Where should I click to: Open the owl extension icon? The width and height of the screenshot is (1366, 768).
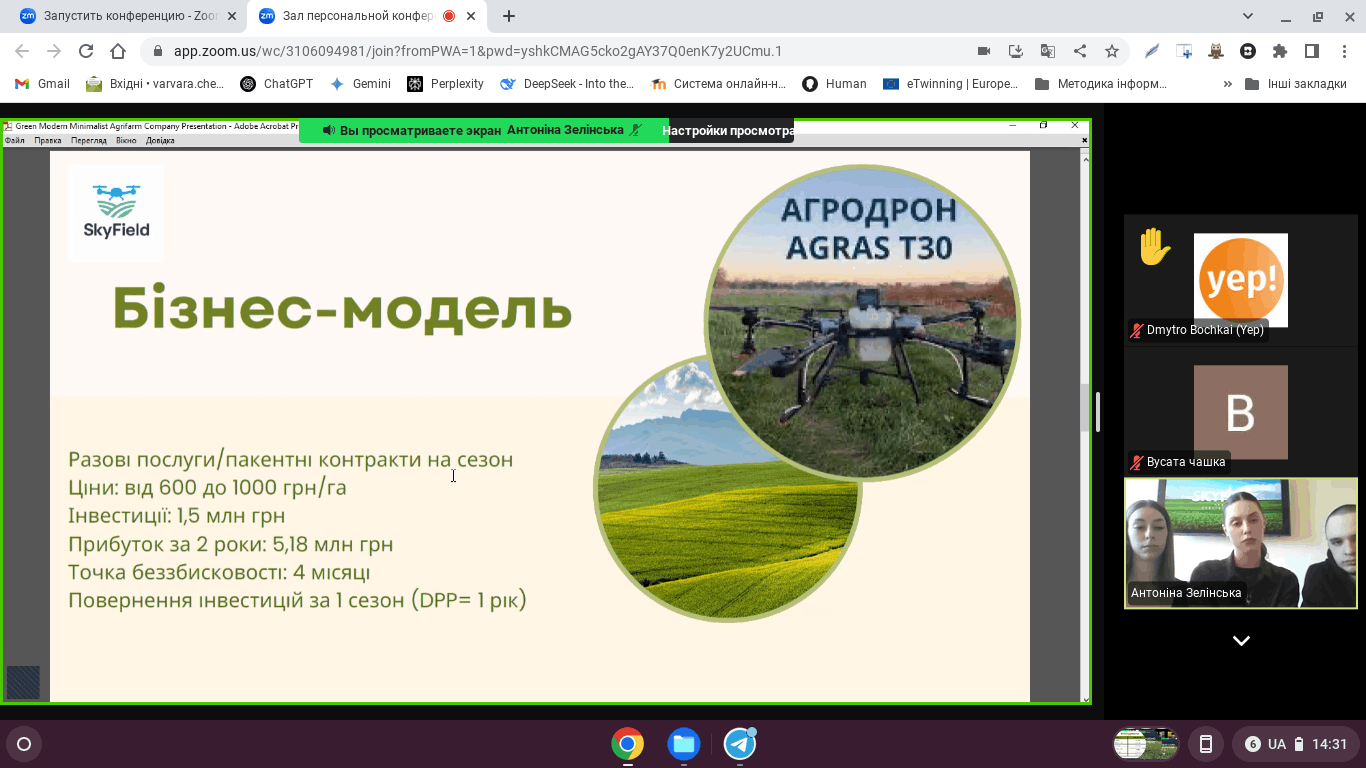tap(1216, 51)
